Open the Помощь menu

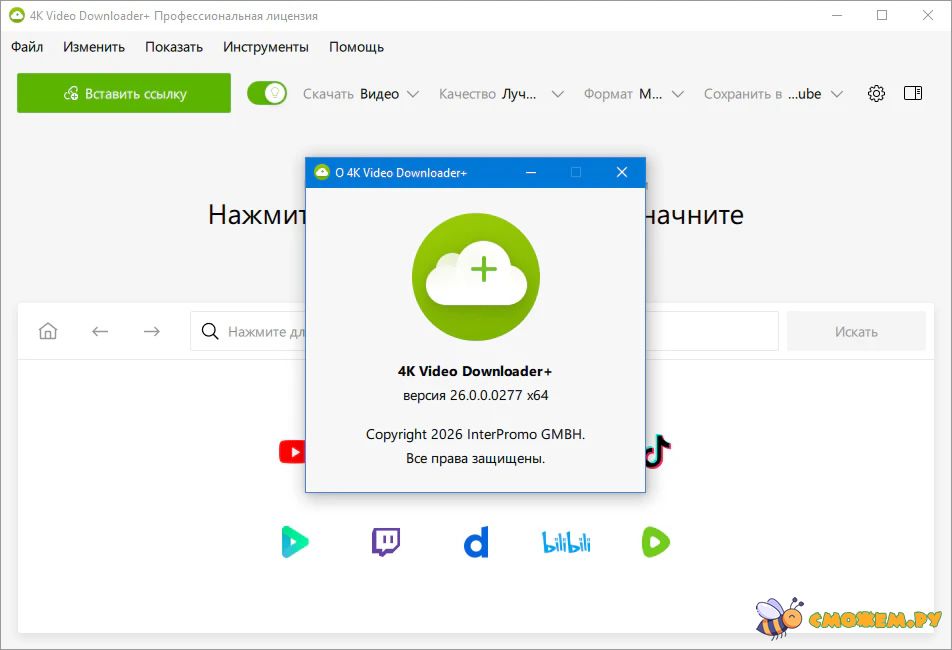coord(356,47)
